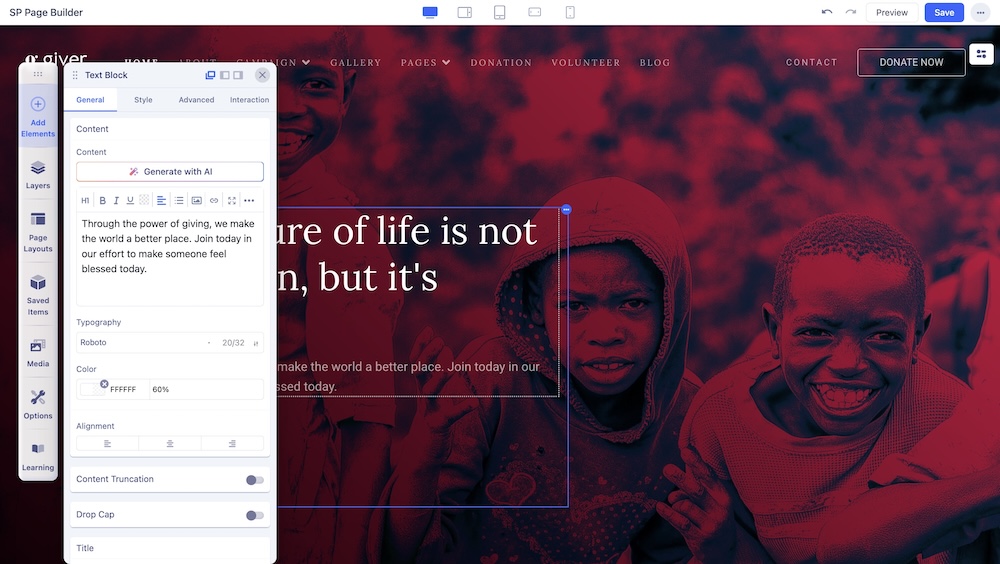Screen dimensions: 1000x564
Task: Click the Generate with AI button
Action: (170, 172)
